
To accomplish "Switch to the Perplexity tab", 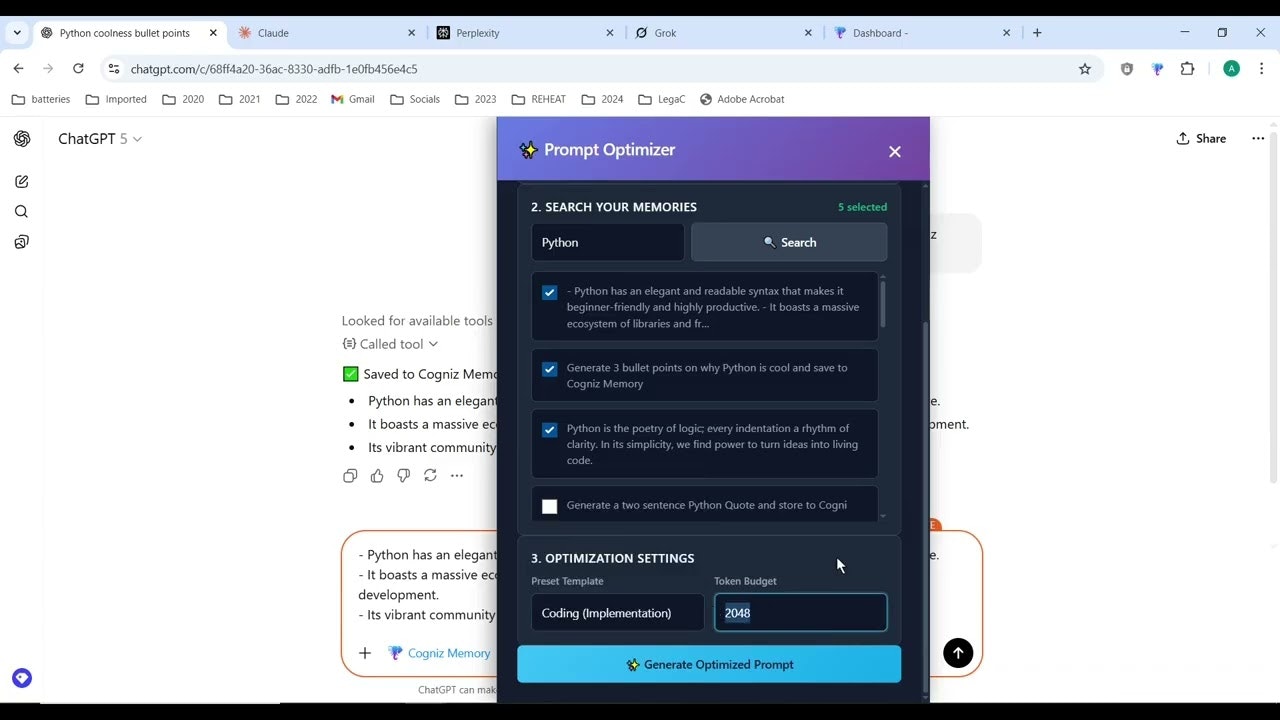I will [525, 33].
